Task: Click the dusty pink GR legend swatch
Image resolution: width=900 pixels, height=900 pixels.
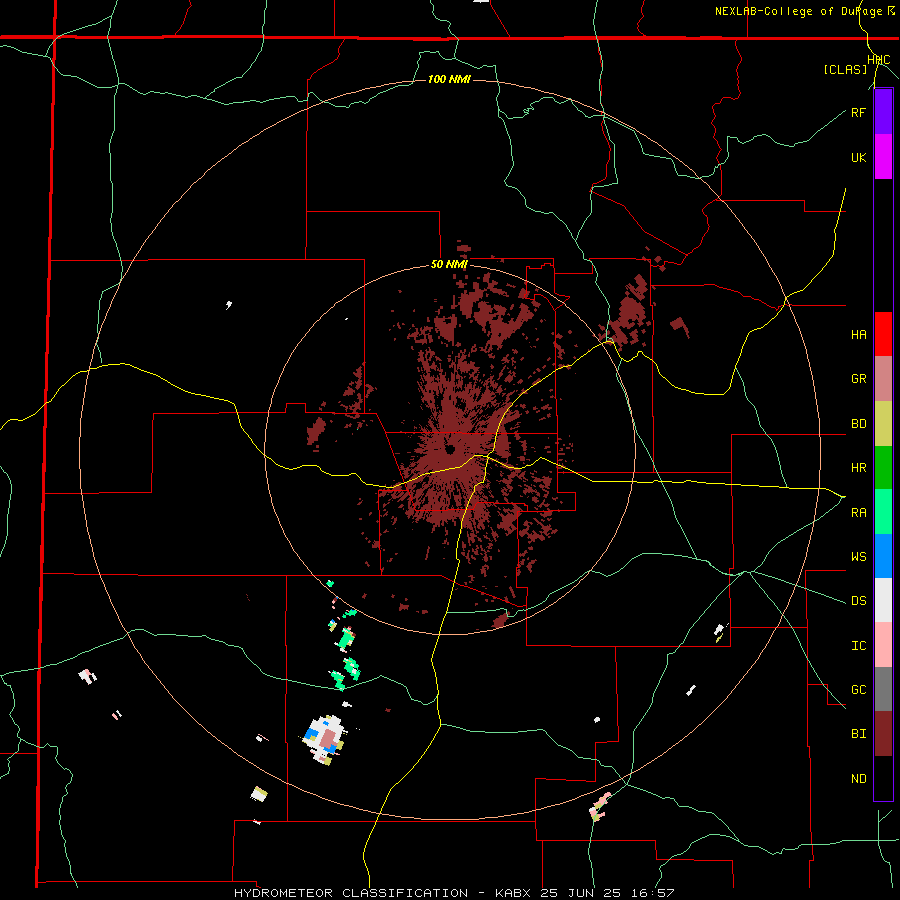Action: pyautogui.click(x=883, y=379)
